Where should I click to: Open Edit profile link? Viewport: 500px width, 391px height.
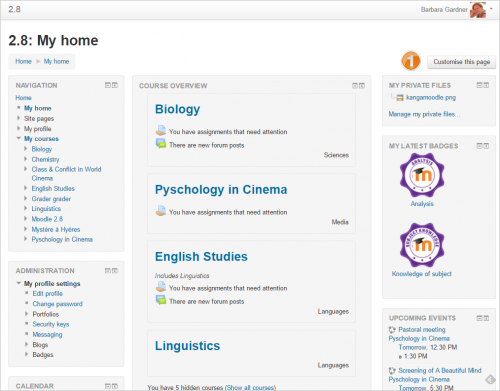tap(48, 294)
